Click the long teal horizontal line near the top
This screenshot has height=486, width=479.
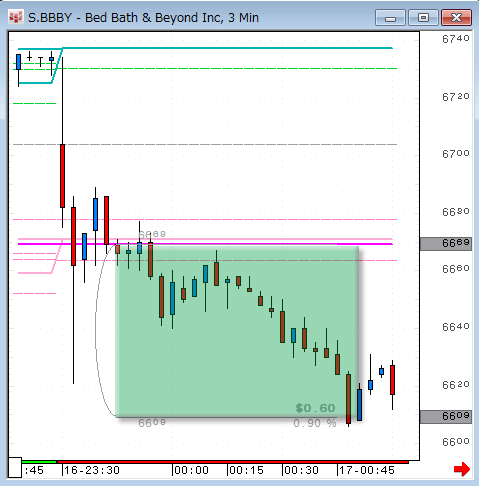coord(228,48)
